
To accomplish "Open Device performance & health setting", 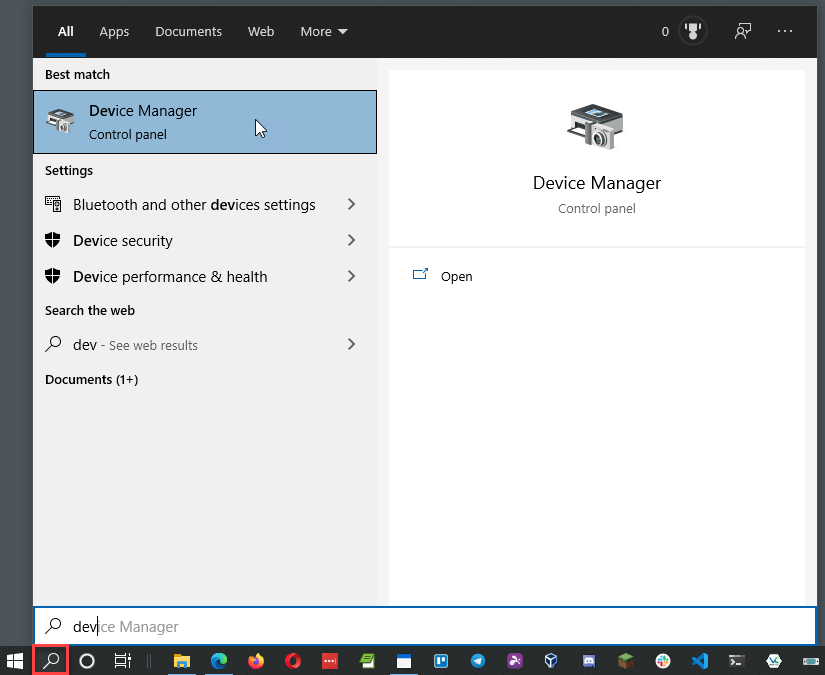I will click(170, 276).
